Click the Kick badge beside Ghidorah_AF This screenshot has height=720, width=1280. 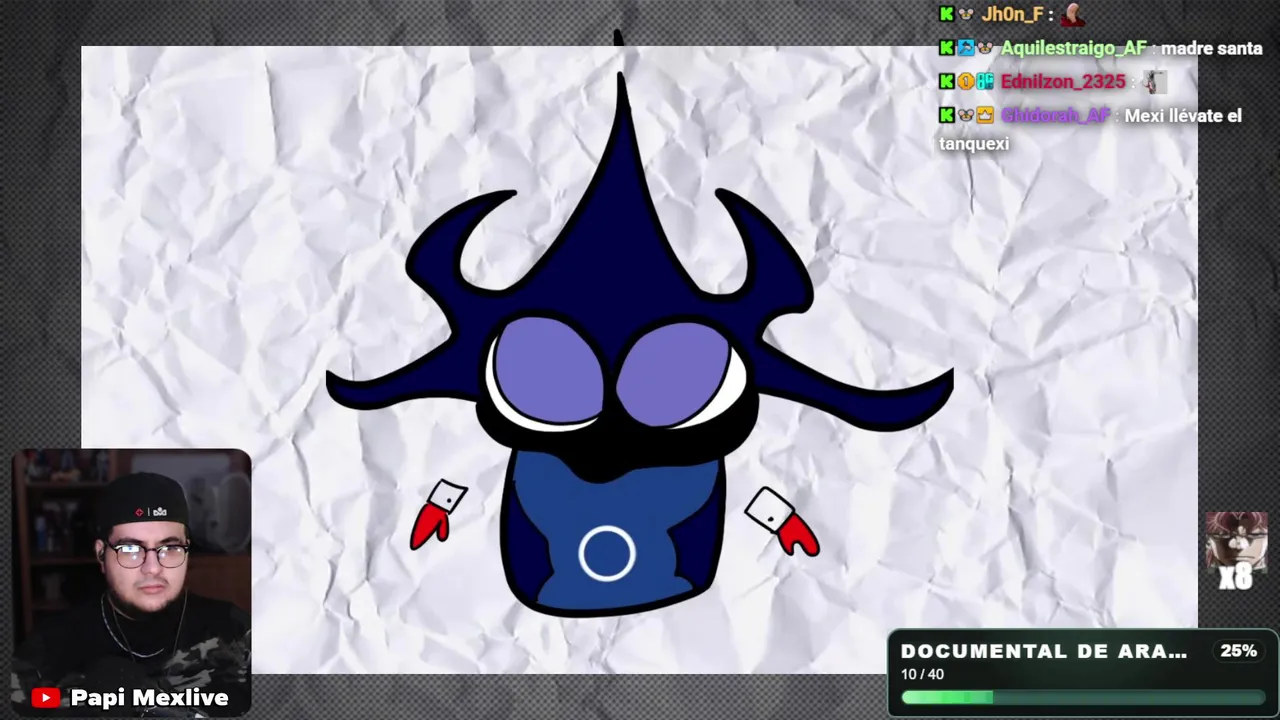point(946,115)
